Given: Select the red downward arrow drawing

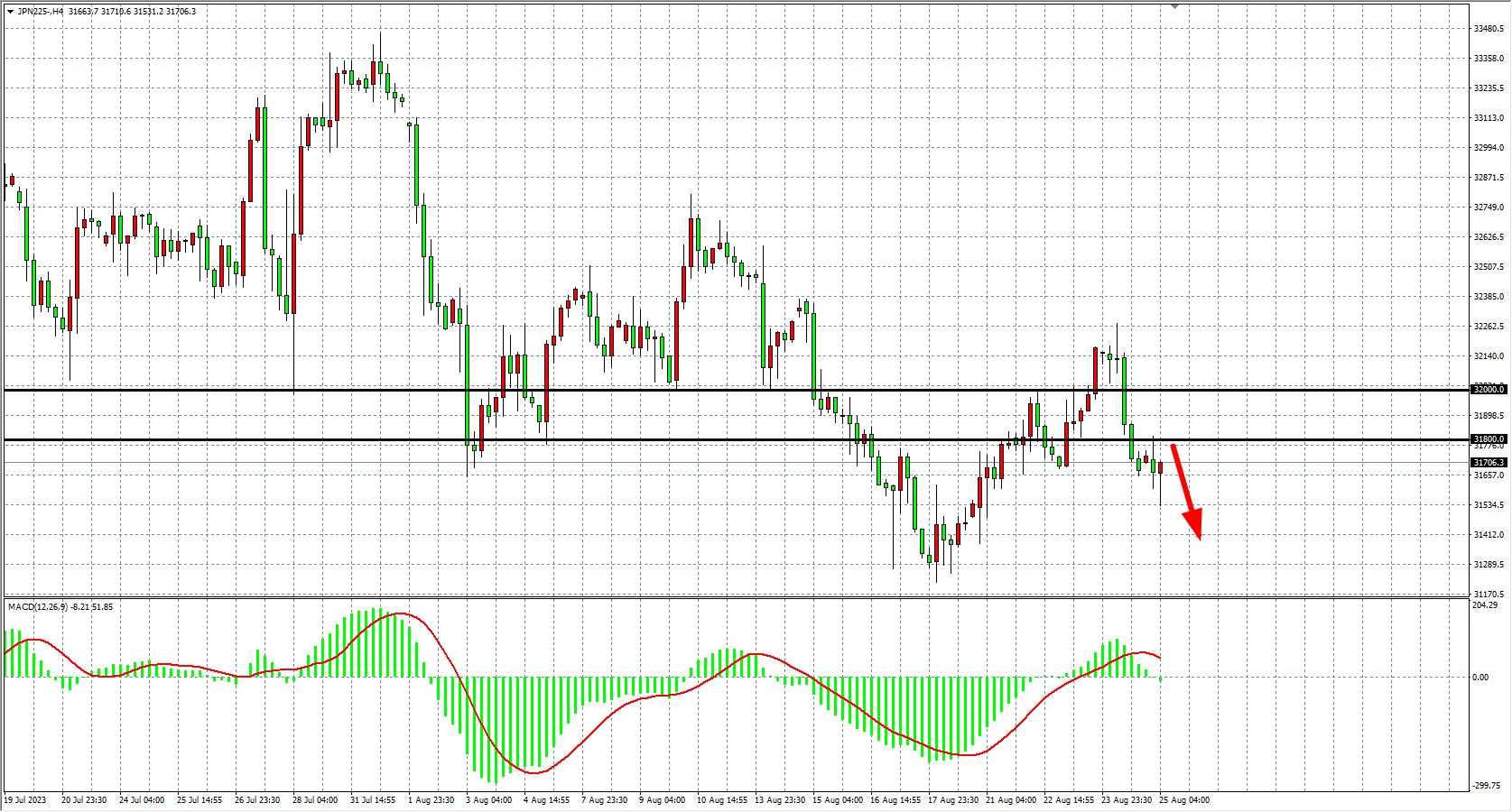Looking at the screenshot, I should pos(1188,493).
